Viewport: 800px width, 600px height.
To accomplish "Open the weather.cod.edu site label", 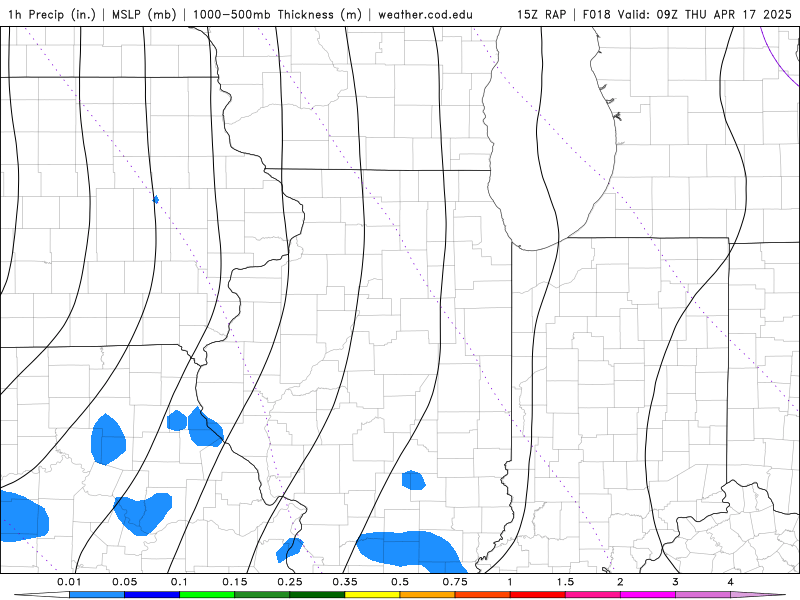I will (x=425, y=14).
